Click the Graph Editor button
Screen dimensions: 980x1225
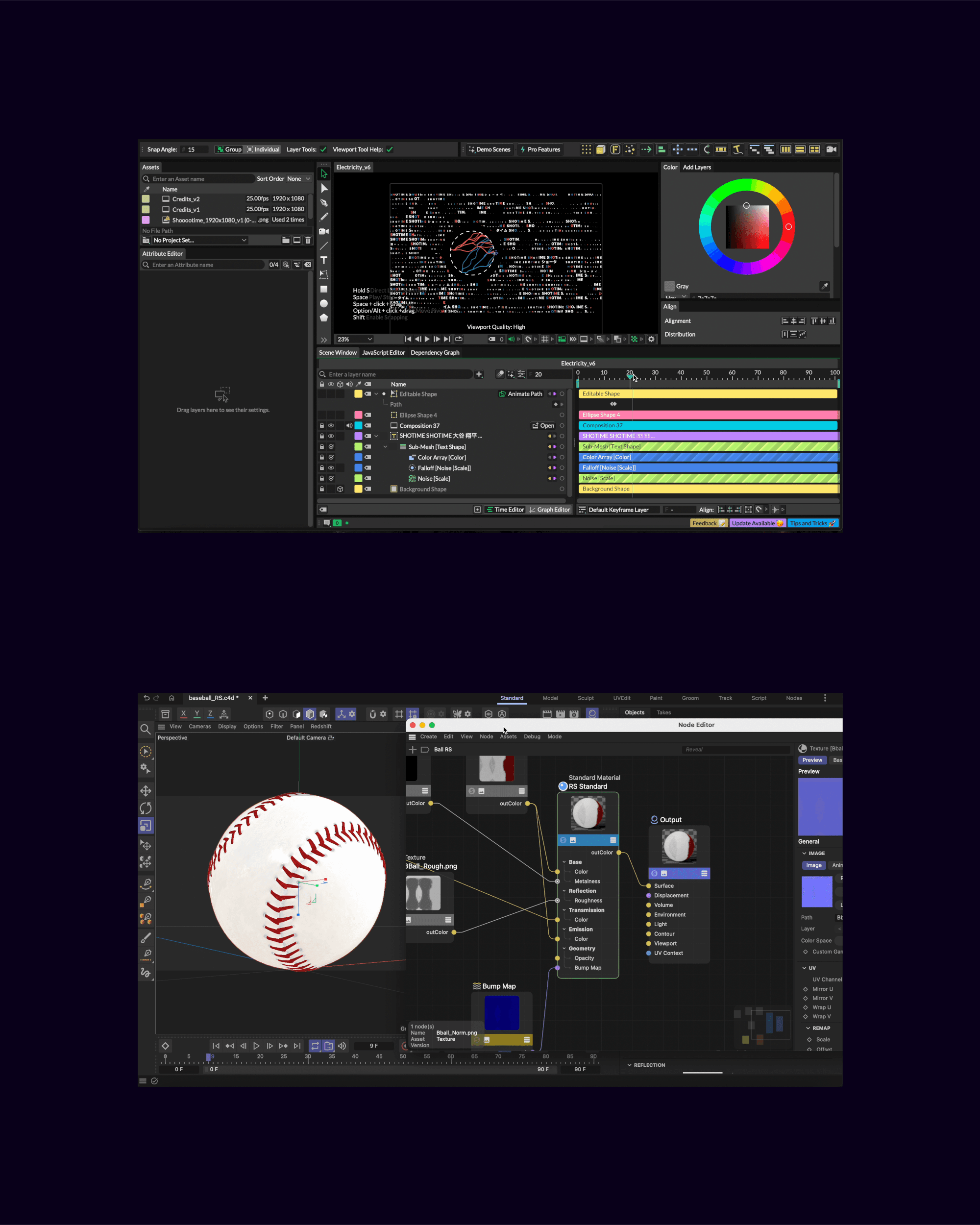(x=549, y=510)
